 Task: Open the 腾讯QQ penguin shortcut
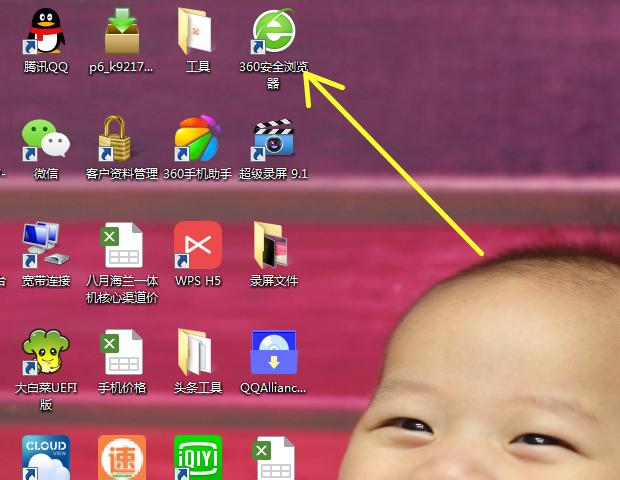(46, 31)
